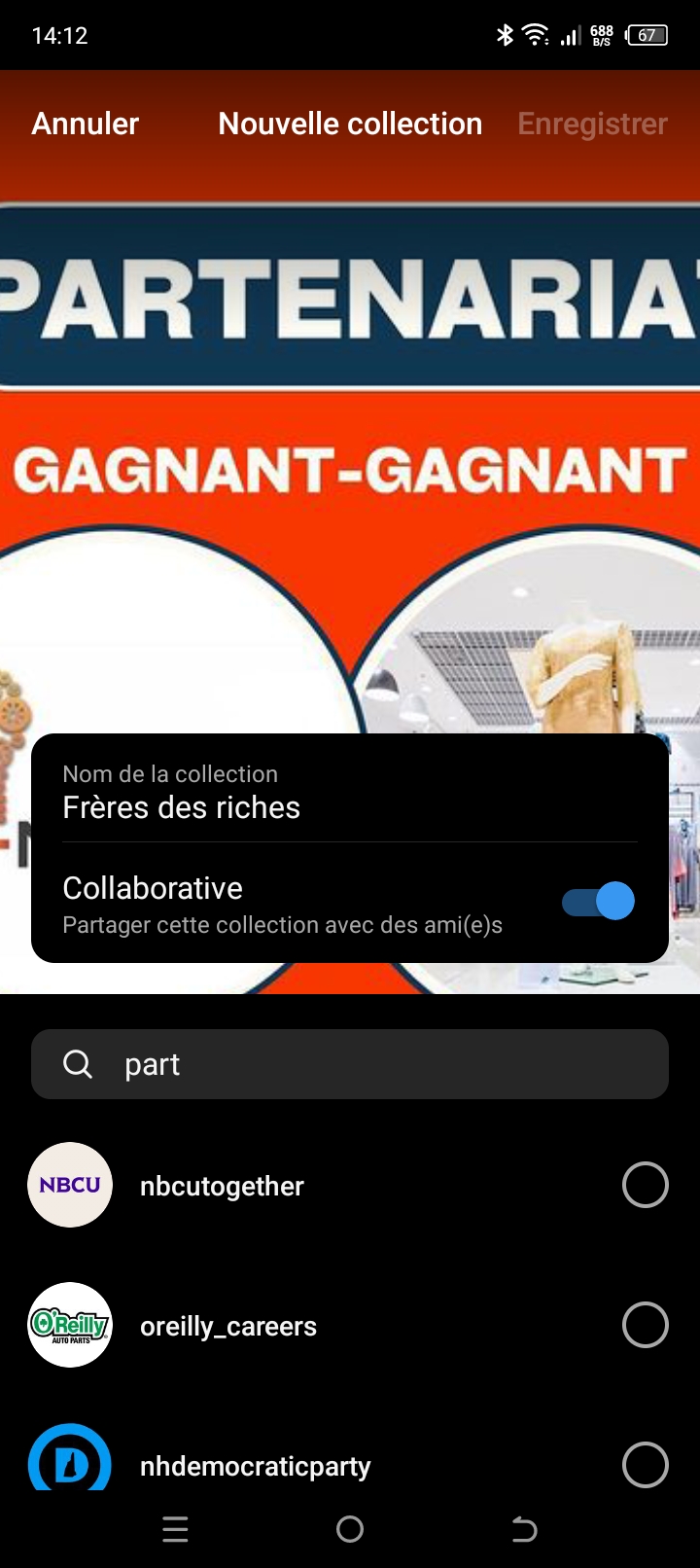Select the radio button for nbcutogether
The width and height of the screenshot is (700, 1568).
pyautogui.click(x=646, y=1185)
